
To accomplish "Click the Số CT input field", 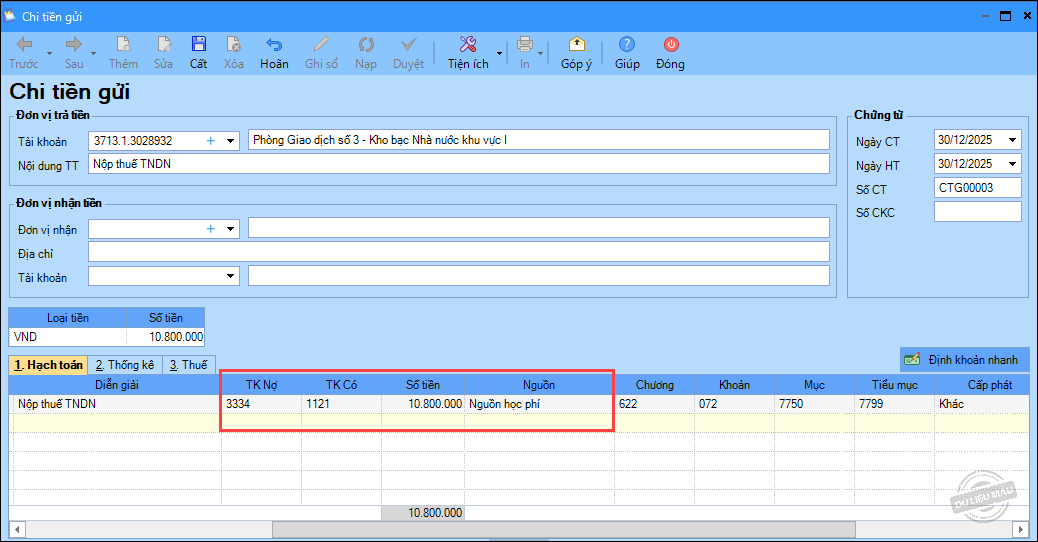I will (977, 188).
